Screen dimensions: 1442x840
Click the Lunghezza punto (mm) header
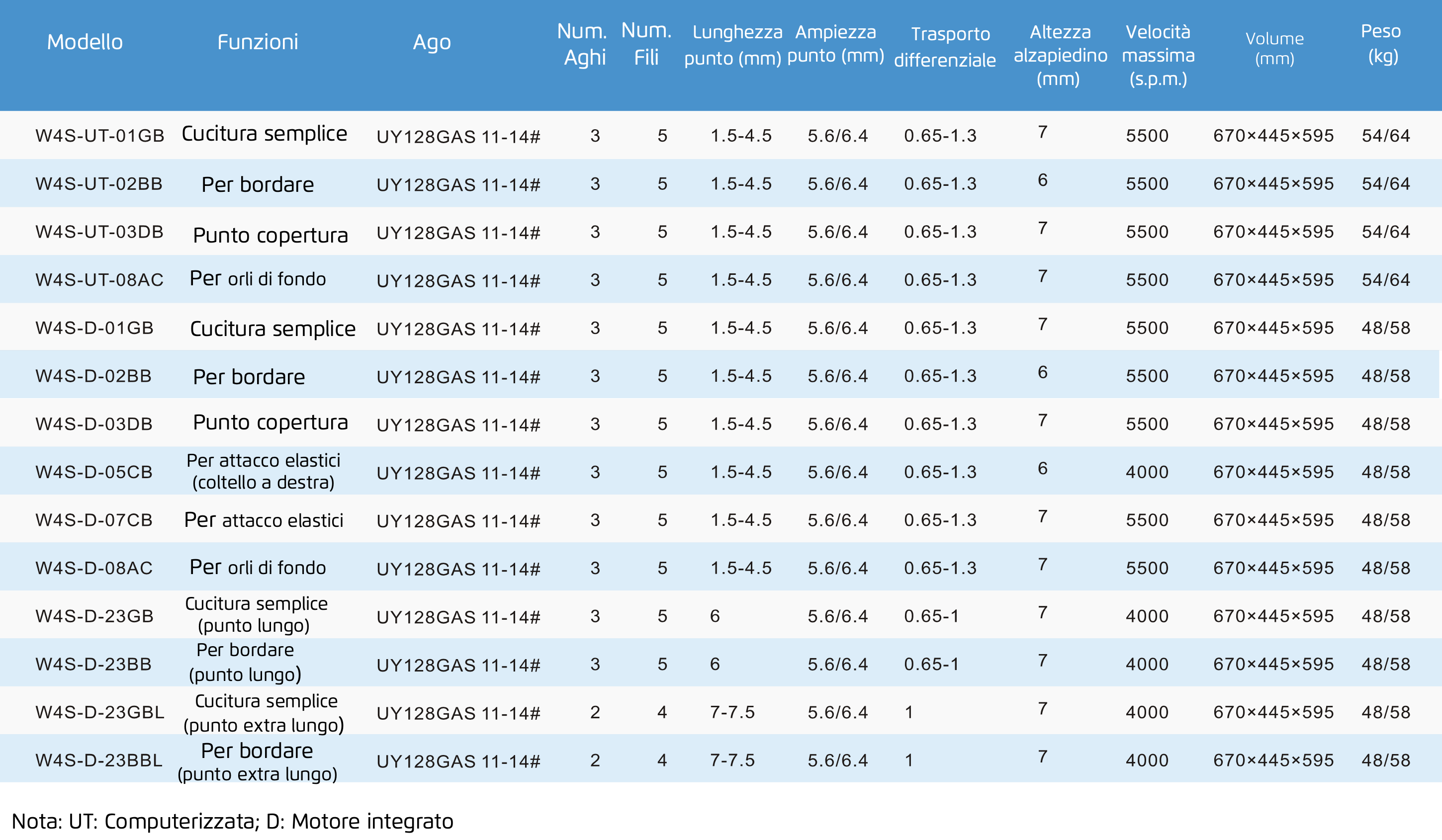pyautogui.click(x=733, y=45)
